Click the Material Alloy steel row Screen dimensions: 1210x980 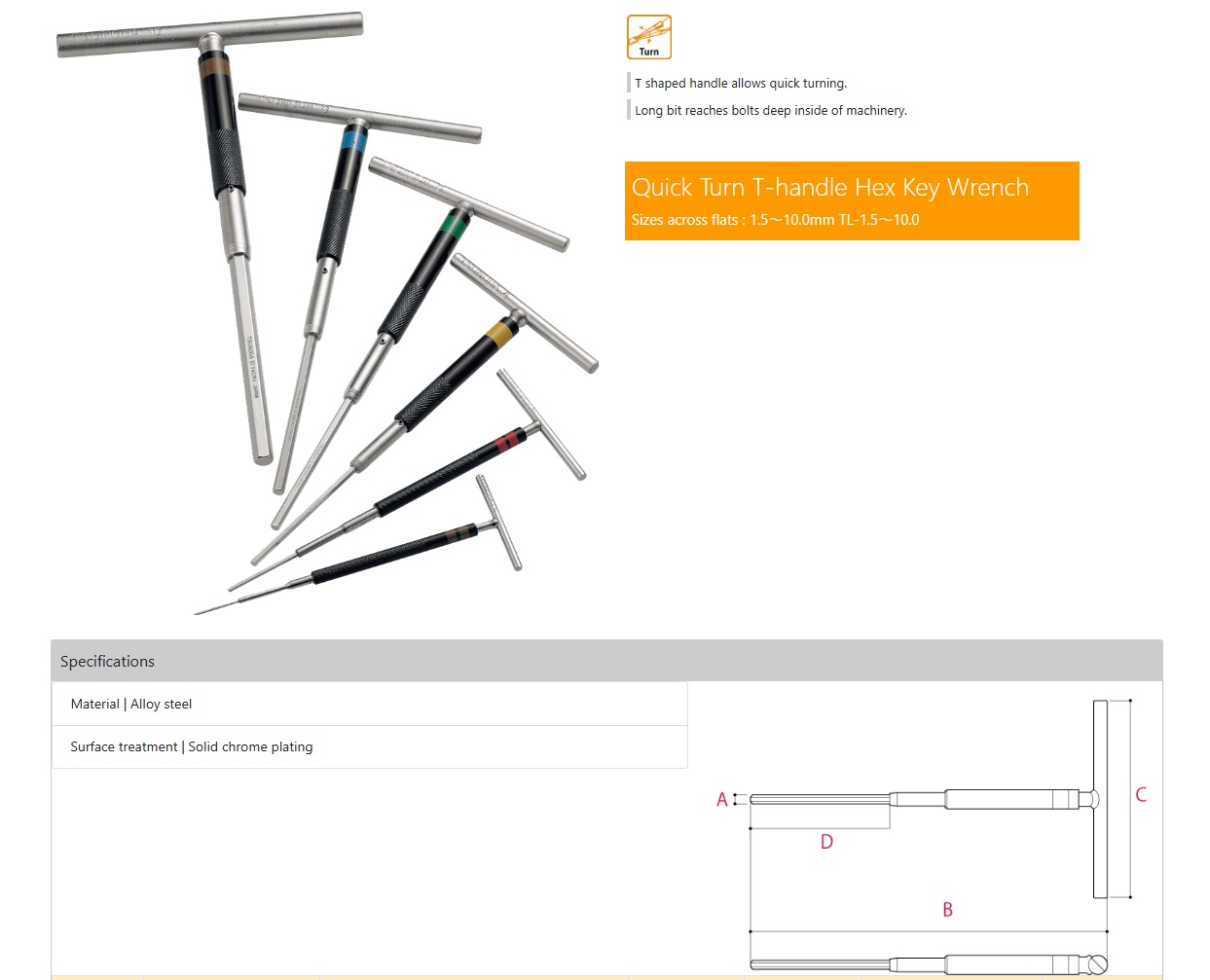pos(370,704)
